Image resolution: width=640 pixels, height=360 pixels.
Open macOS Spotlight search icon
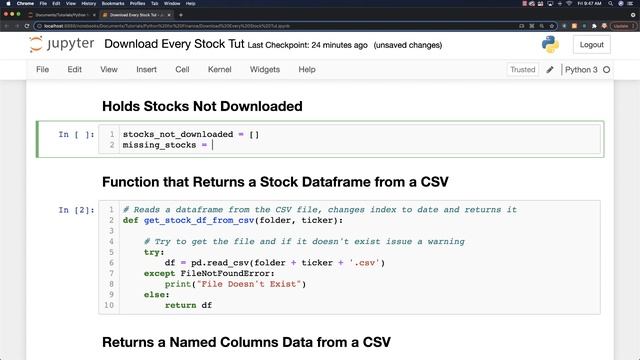pyautogui.click(x=610, y=3)
